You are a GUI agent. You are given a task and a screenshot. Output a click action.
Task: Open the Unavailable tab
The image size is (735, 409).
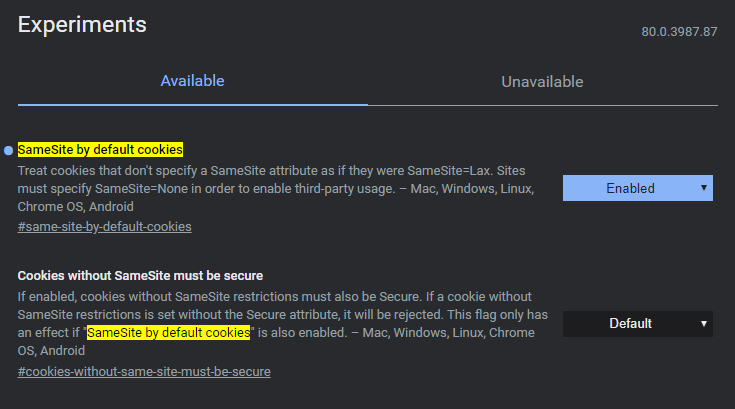point(542,82)
